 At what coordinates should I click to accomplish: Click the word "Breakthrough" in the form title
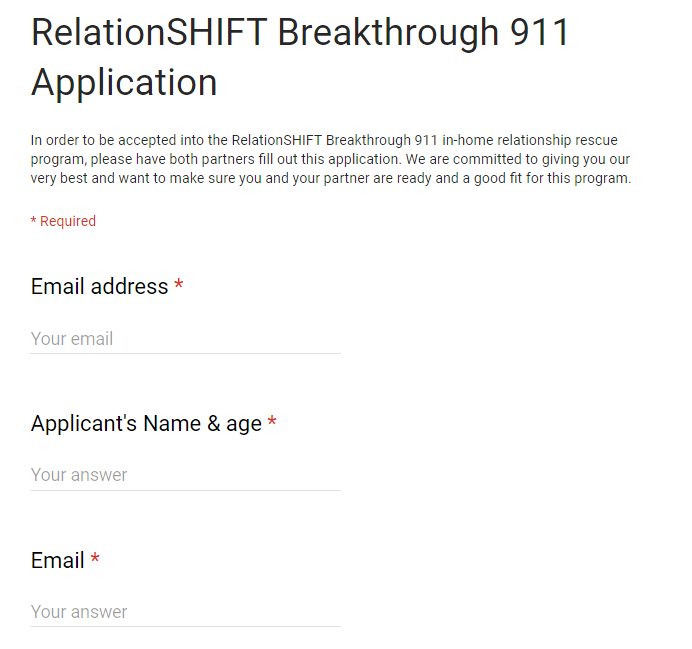[x=385, y=33]
